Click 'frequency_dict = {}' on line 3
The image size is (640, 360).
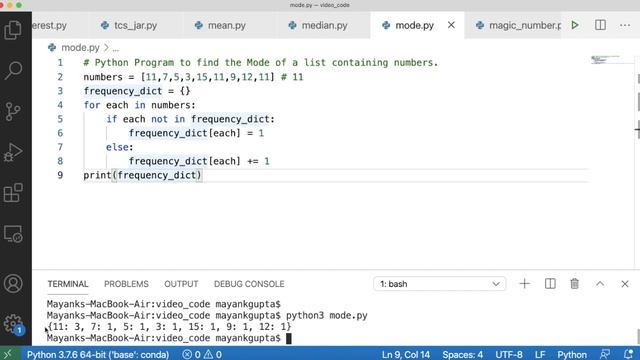click(137, 91)
